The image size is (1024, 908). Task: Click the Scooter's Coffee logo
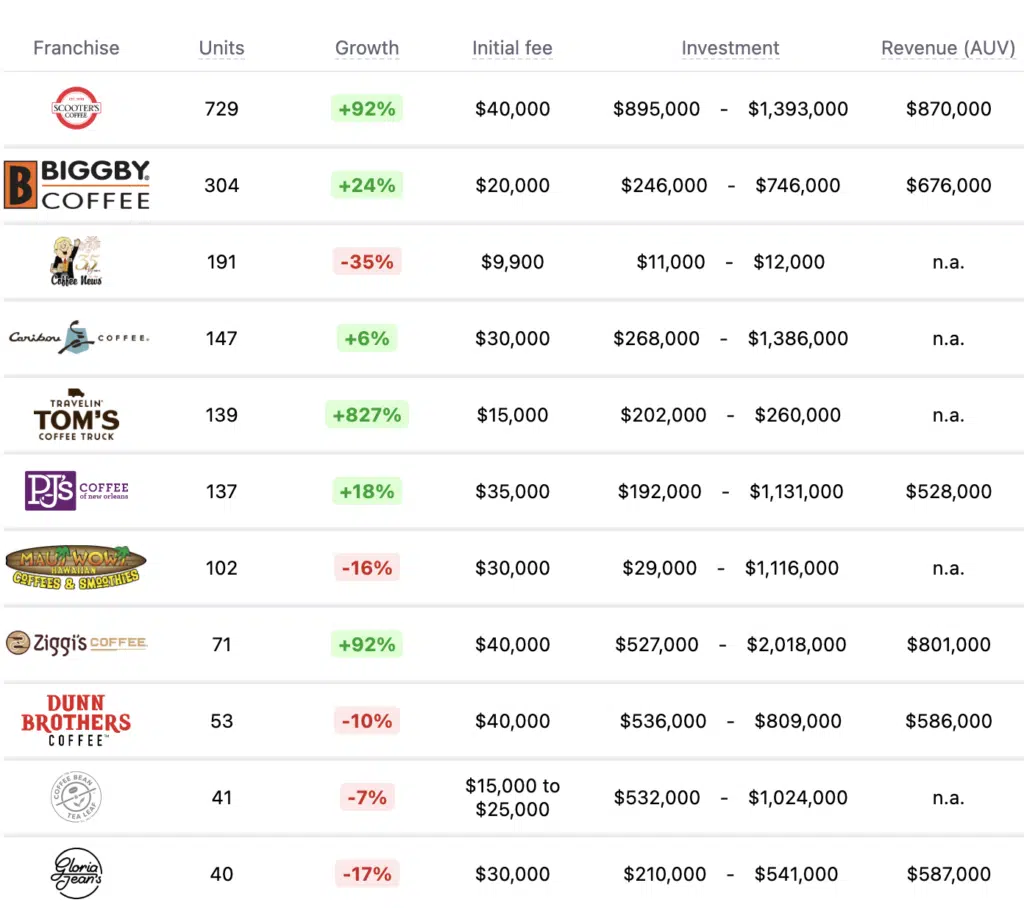76,109
